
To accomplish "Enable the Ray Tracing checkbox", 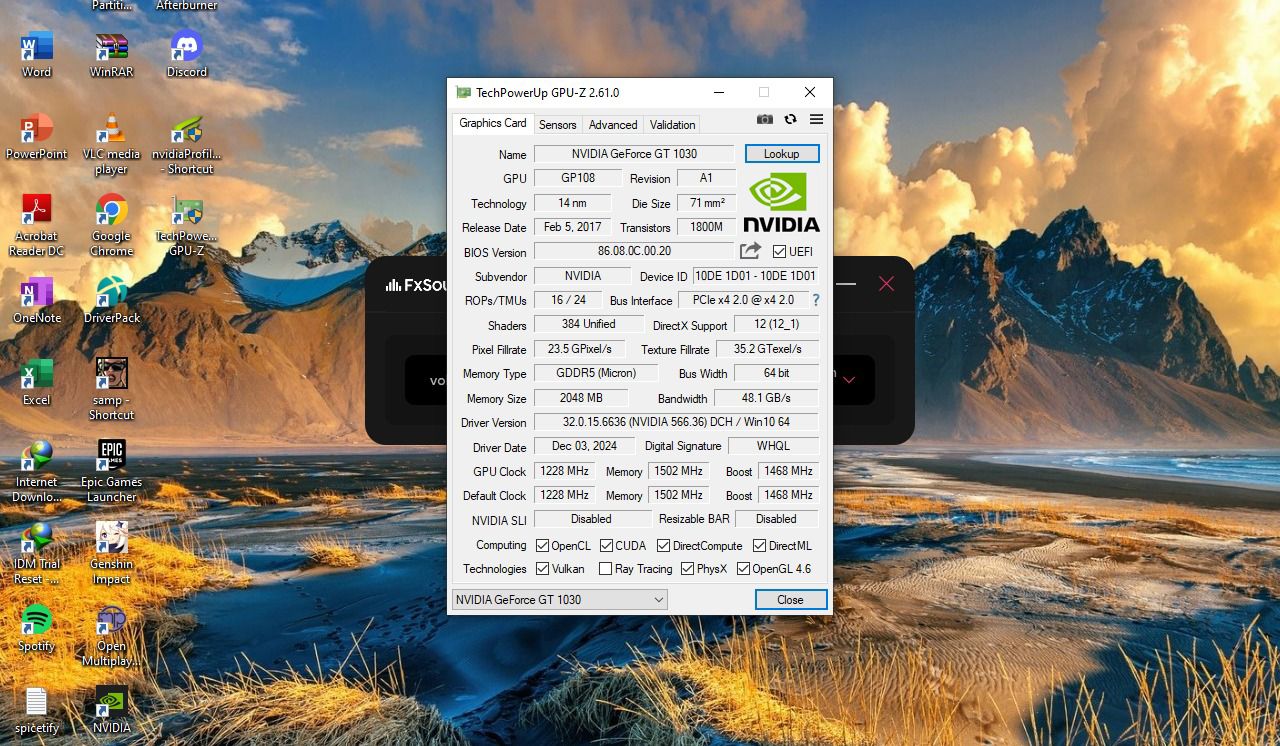I will coord(605,568).
